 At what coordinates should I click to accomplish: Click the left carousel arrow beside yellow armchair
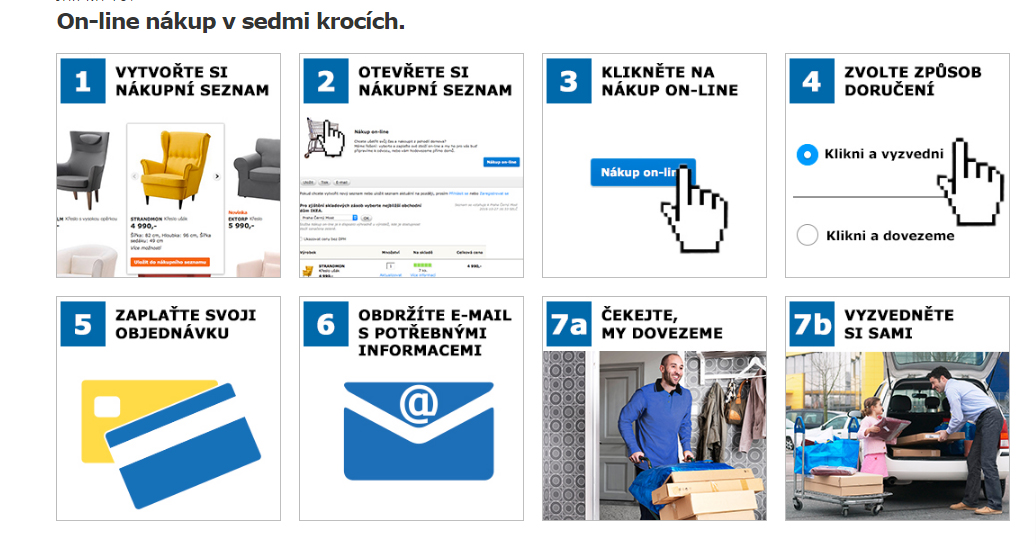[x=135, y=176]
